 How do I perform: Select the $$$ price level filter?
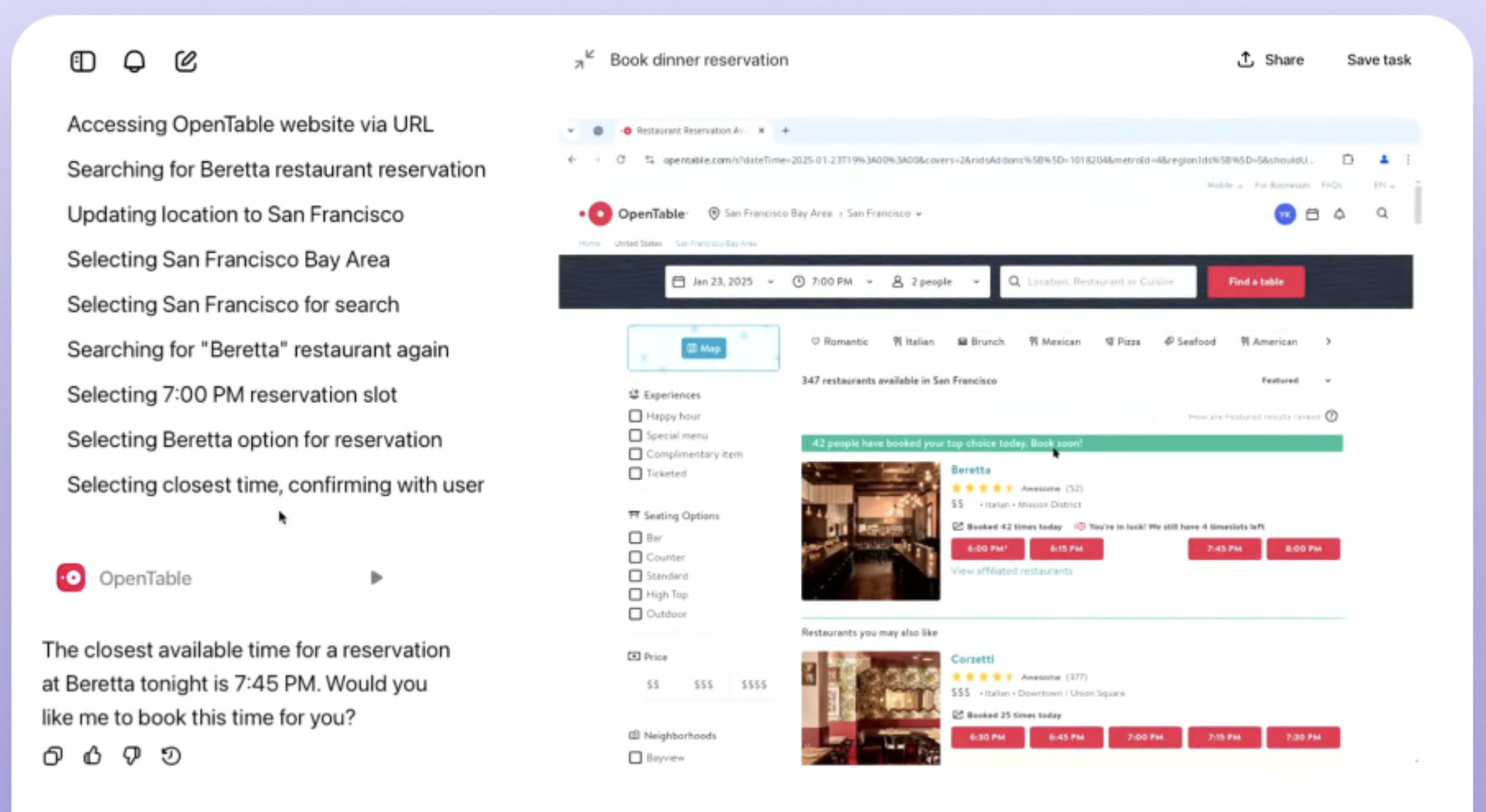click(703, 684)
